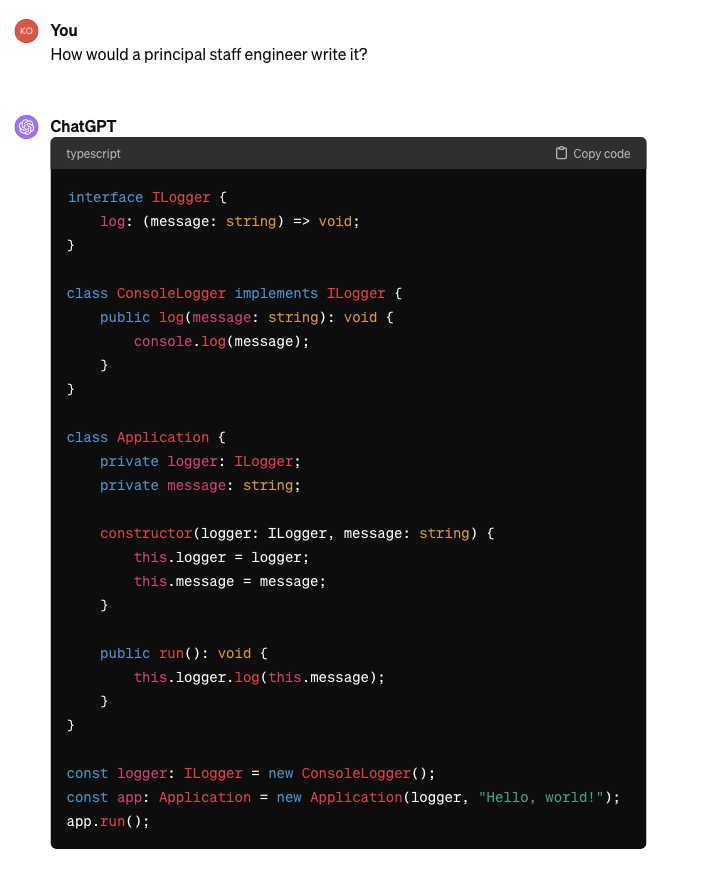Click the "You" sender name
The image size is (704, 872).
click(x=64, y=31)
